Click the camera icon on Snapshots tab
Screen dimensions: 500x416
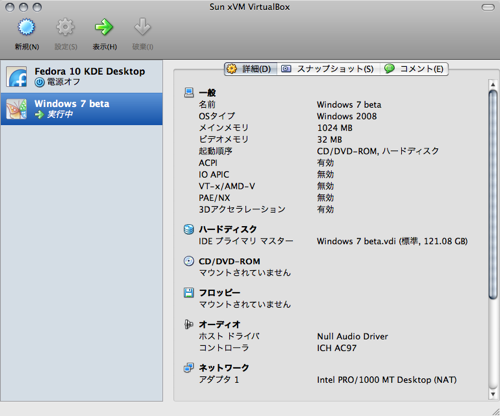coord(286,69)
